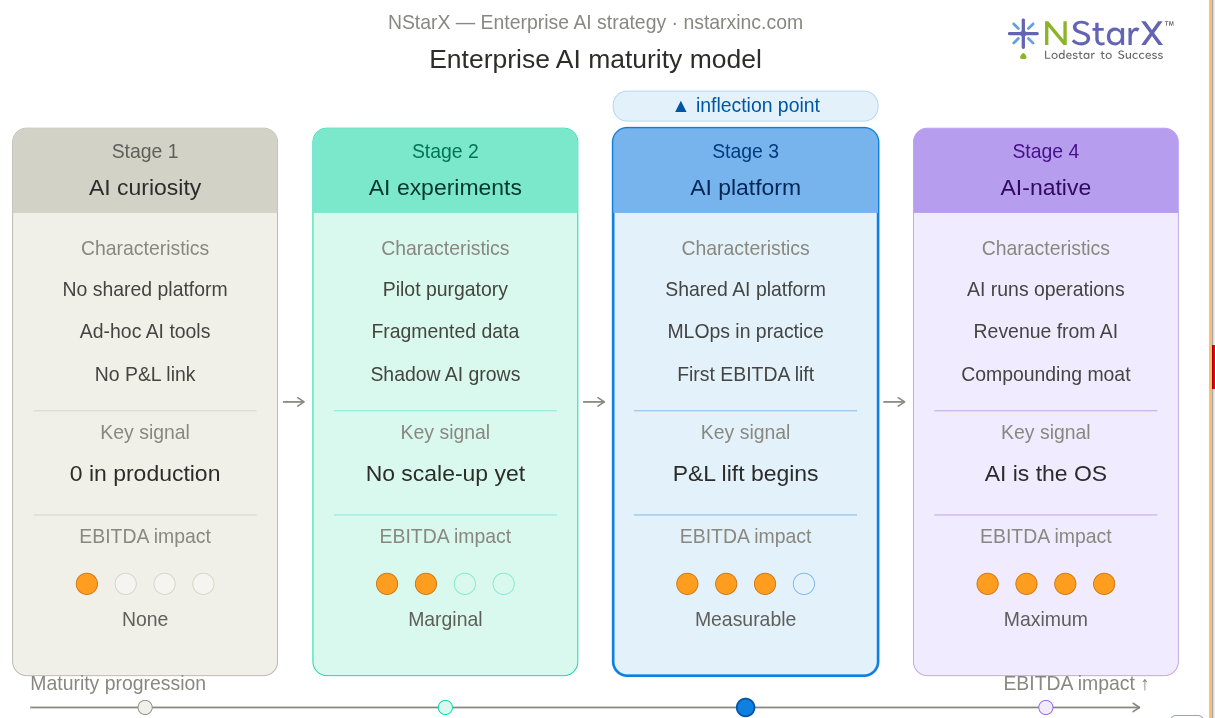Click the last orange EBITDA dot in Stage 4
Image resolution: width=1215 pixels, height=718 pixels.
point(1104,584)
